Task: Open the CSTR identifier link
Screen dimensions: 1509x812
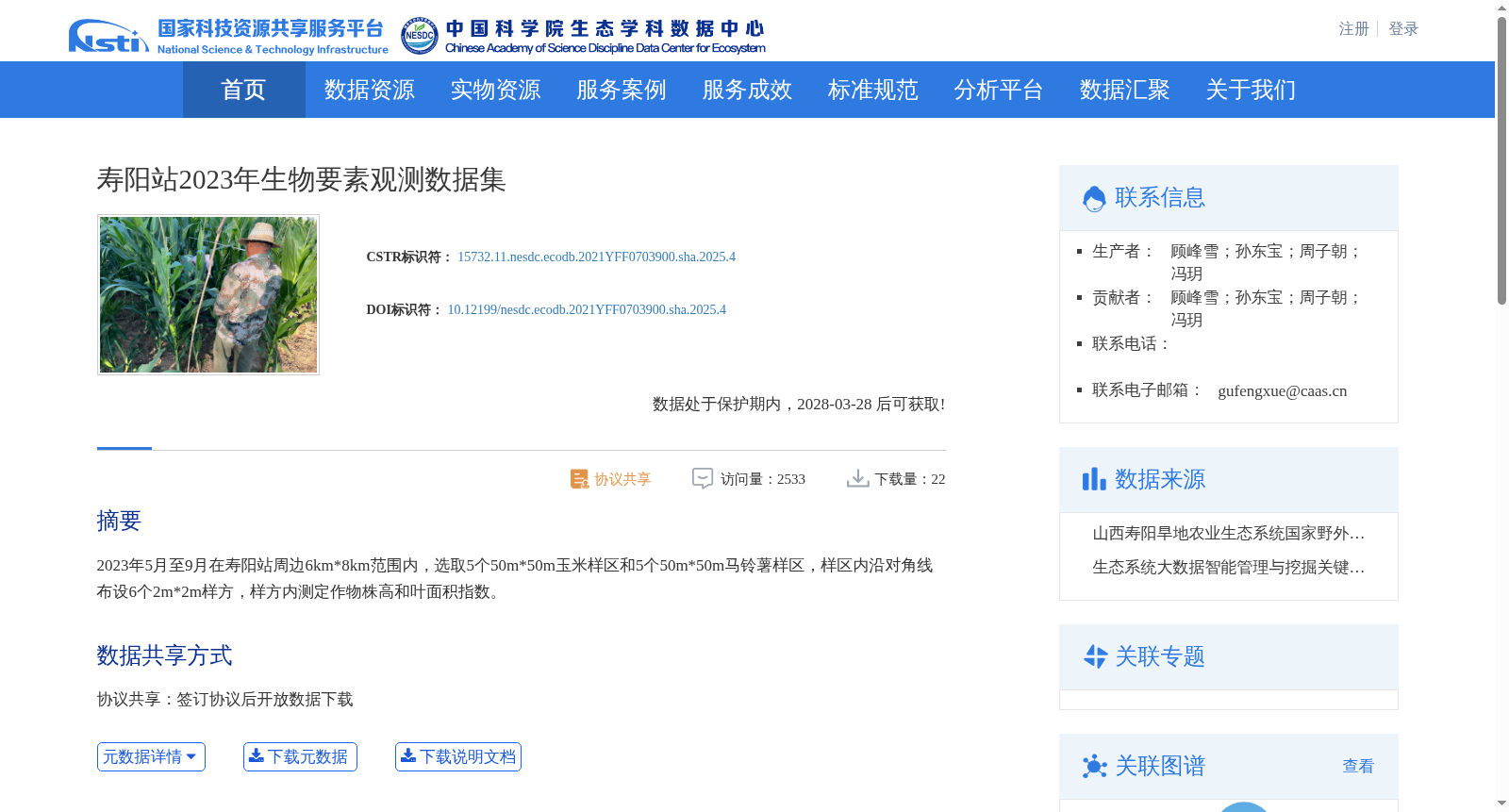Action: click(596, 257)
